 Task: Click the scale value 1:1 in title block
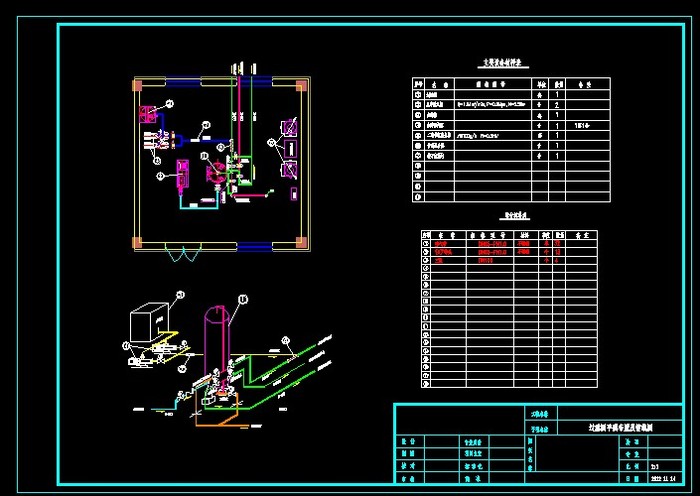(x=654, y=467)
